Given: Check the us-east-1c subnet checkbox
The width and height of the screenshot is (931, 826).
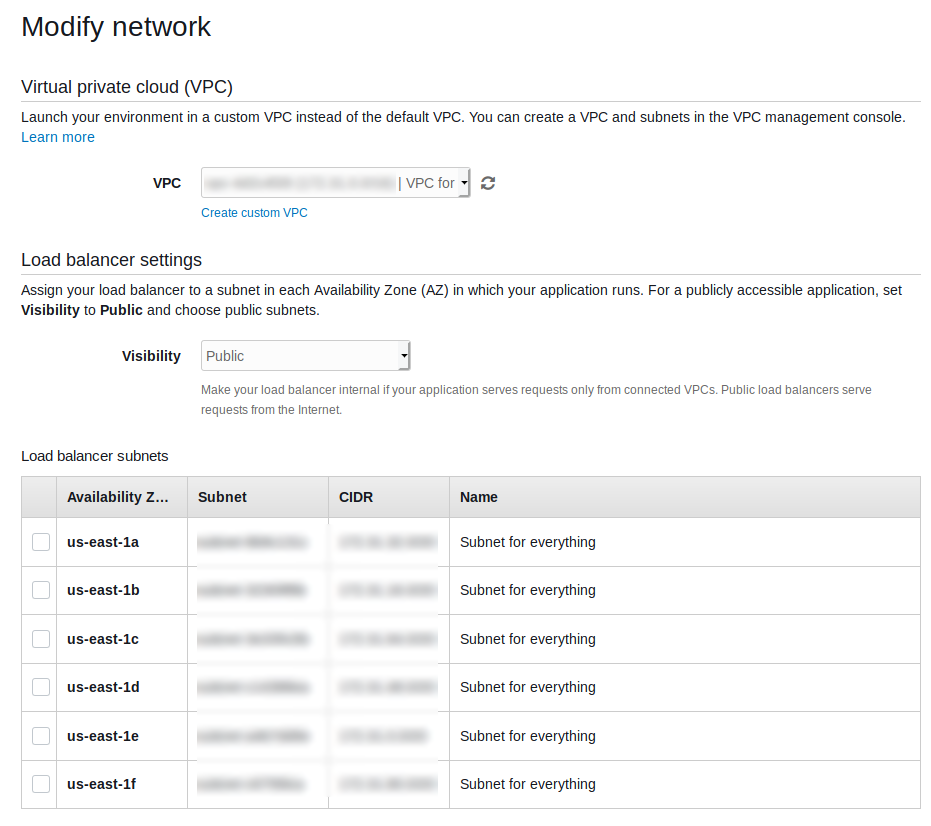Looking at the screenshot, I should click(40, 639).
